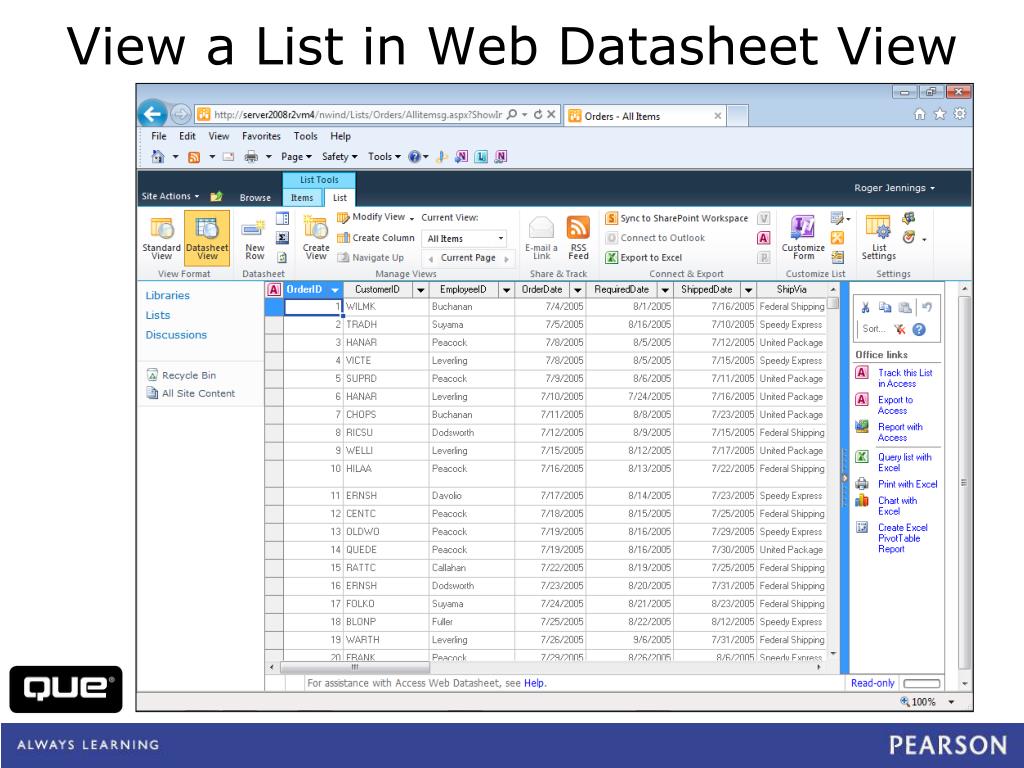The width and height of the screenshot is (1024, 768).
Task: Click the browser refresh icon
Action: [x=537, y=114]
